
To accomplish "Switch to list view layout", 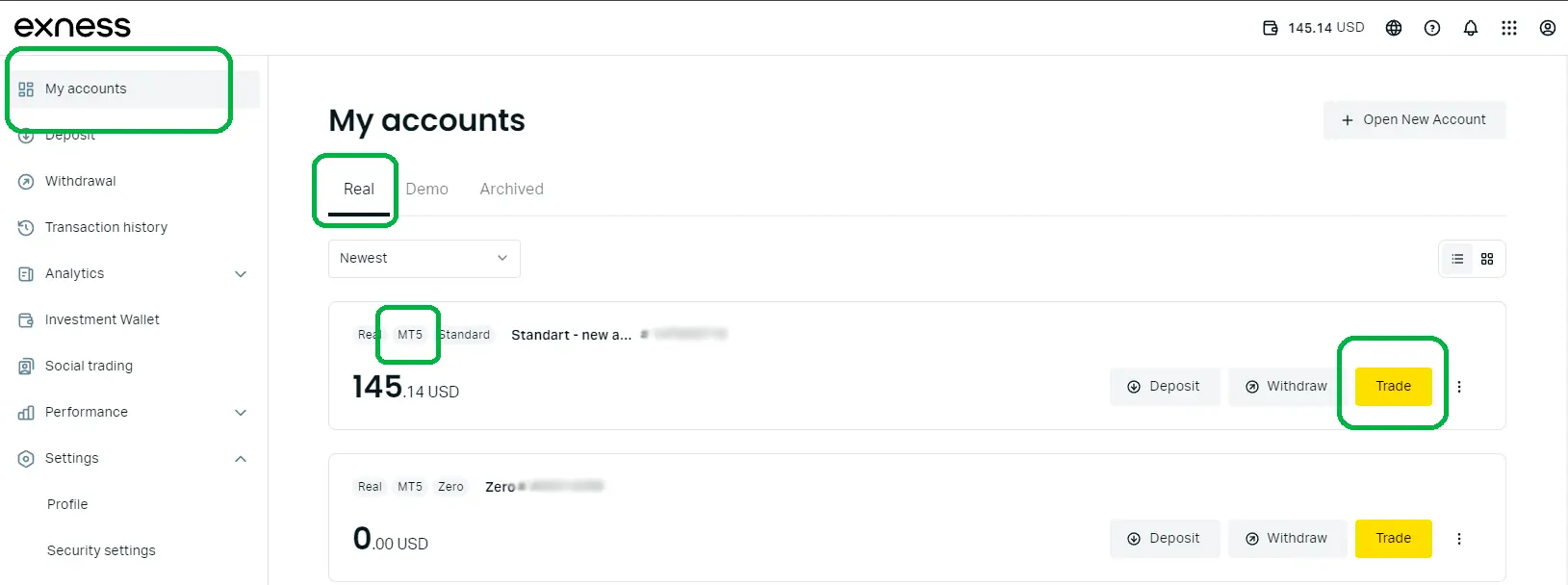I will coord(1457,259).
